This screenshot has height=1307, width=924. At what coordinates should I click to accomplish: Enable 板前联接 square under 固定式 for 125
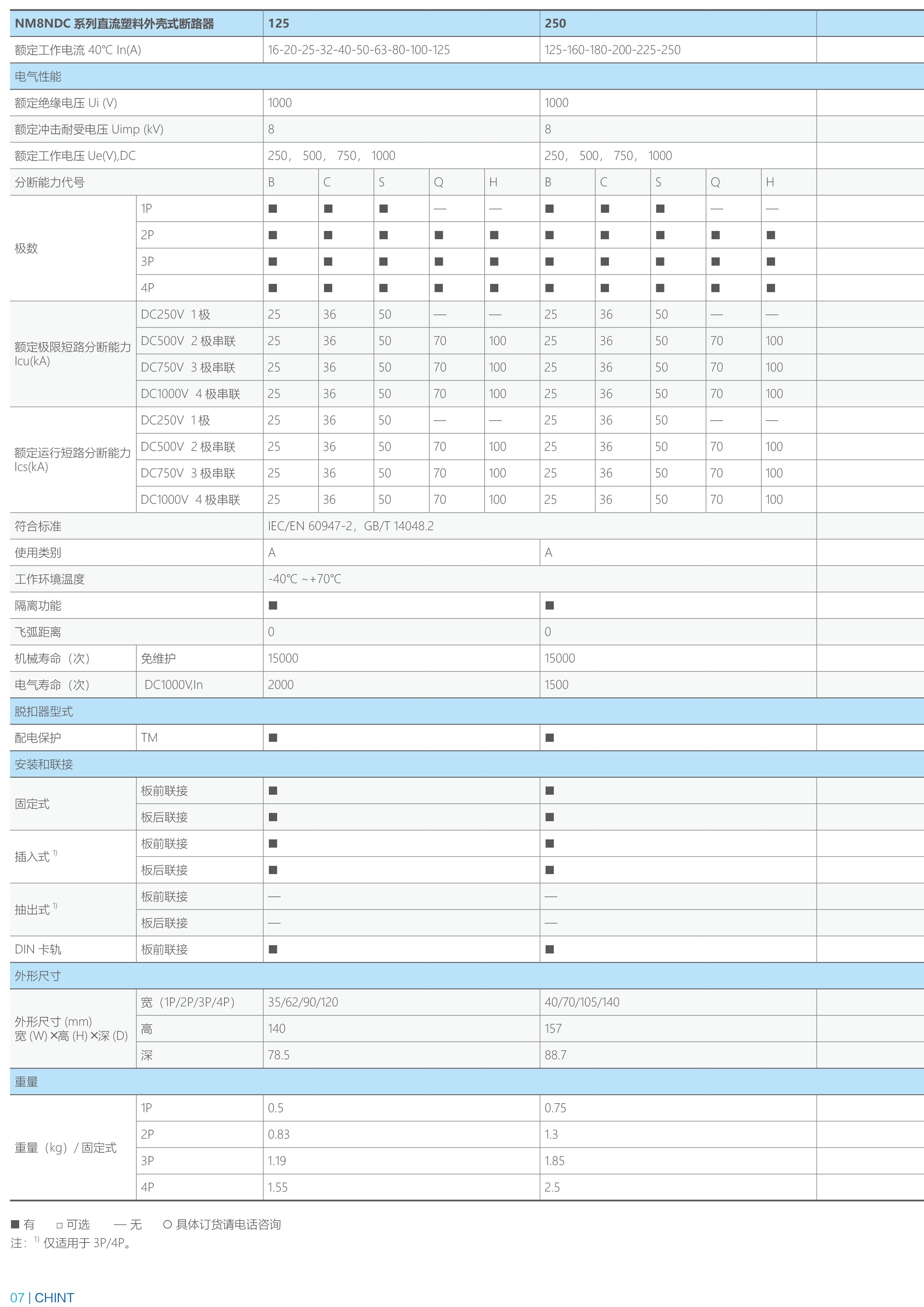click(x=274, y=791)
